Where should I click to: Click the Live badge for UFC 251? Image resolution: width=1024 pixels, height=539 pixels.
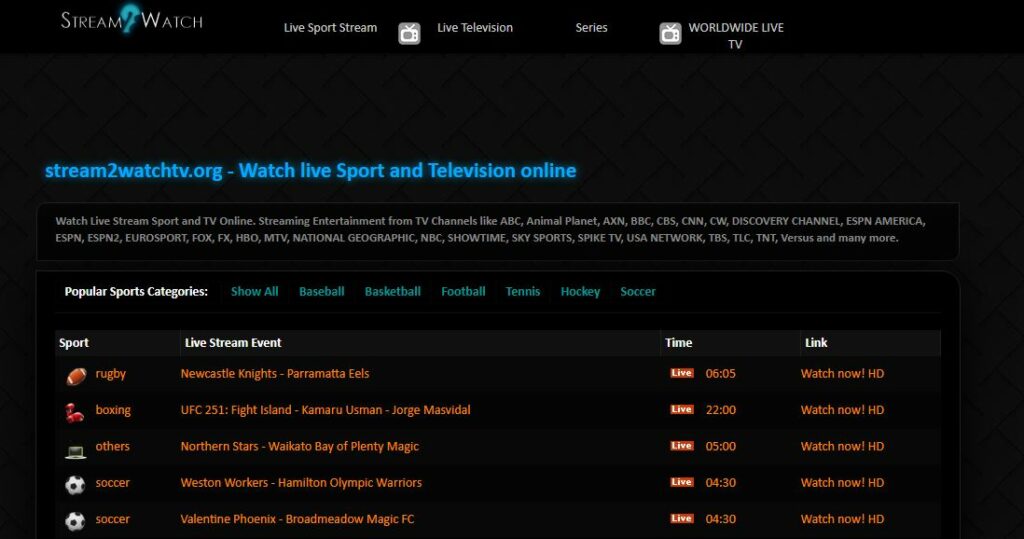[682, 410]
